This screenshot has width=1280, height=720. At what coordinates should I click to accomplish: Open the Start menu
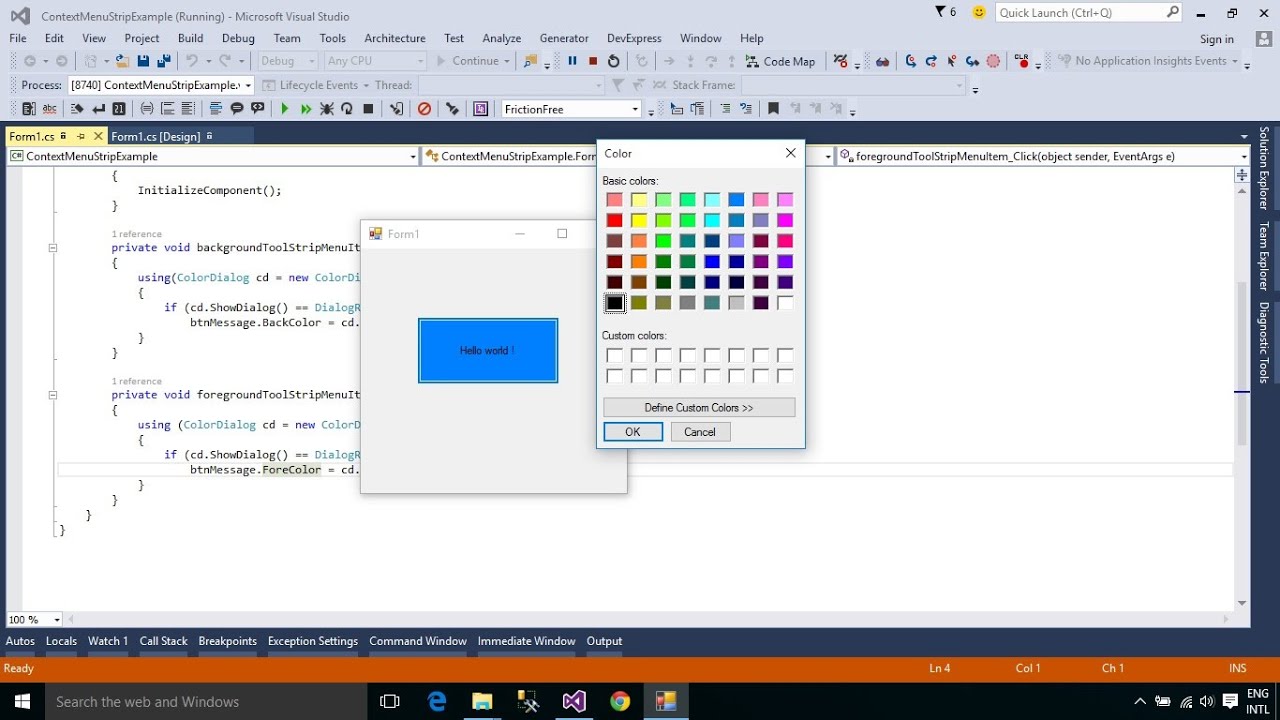pos(22,701)
